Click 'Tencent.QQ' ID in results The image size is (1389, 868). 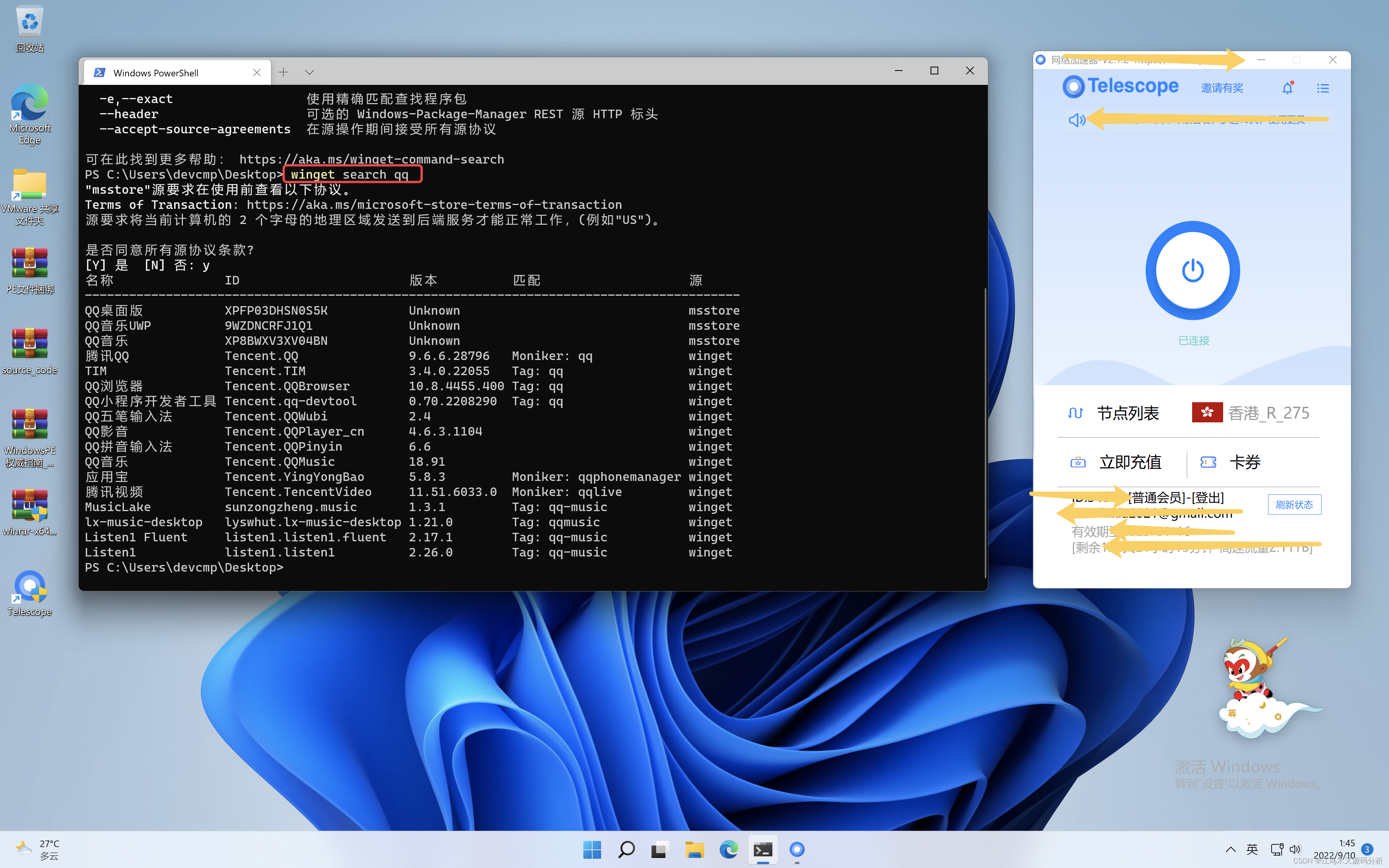click(x=261, y=356)
